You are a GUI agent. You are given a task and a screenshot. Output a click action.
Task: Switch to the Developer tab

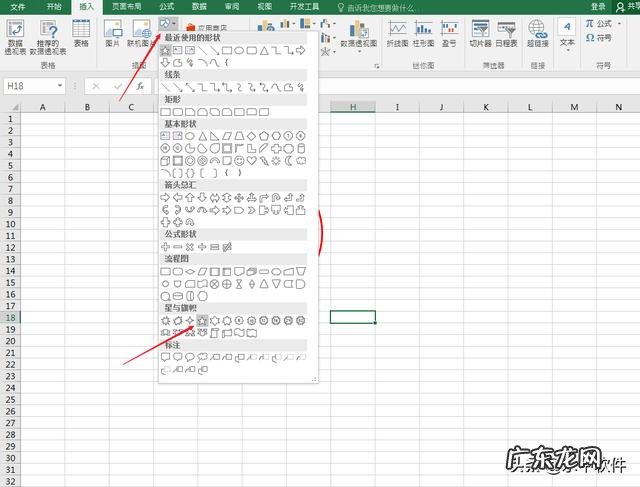coord(304,7)
